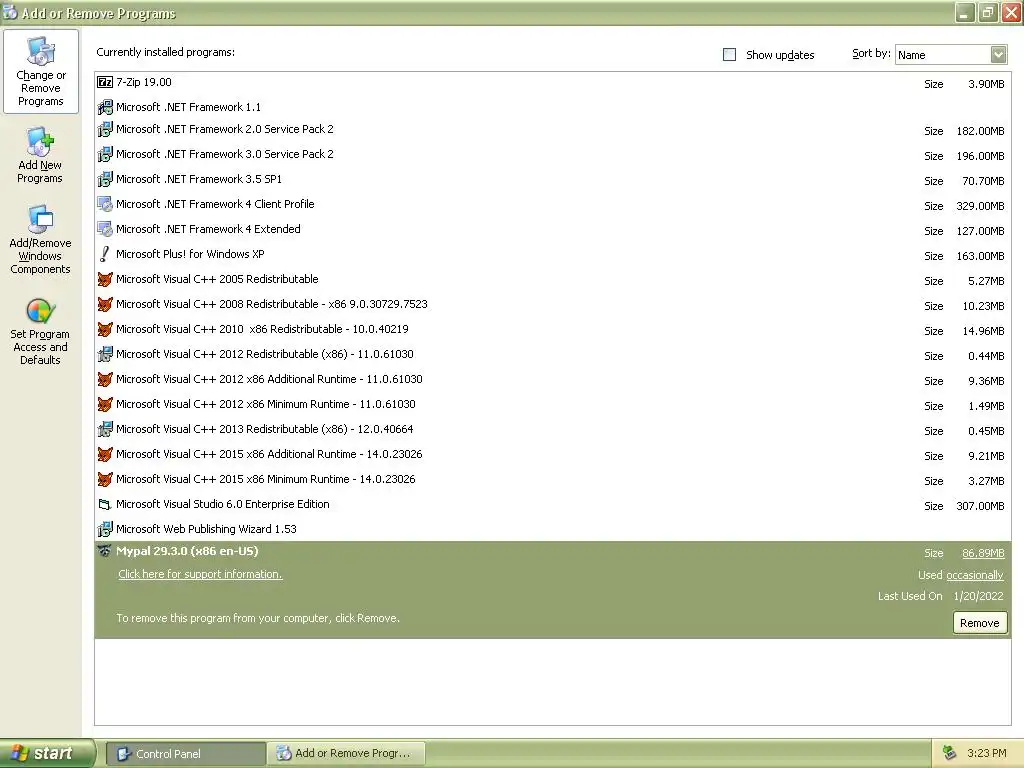The image size is (1024, 768).
Task: Click the Used occasionally link
Action: tap(974, 575)
